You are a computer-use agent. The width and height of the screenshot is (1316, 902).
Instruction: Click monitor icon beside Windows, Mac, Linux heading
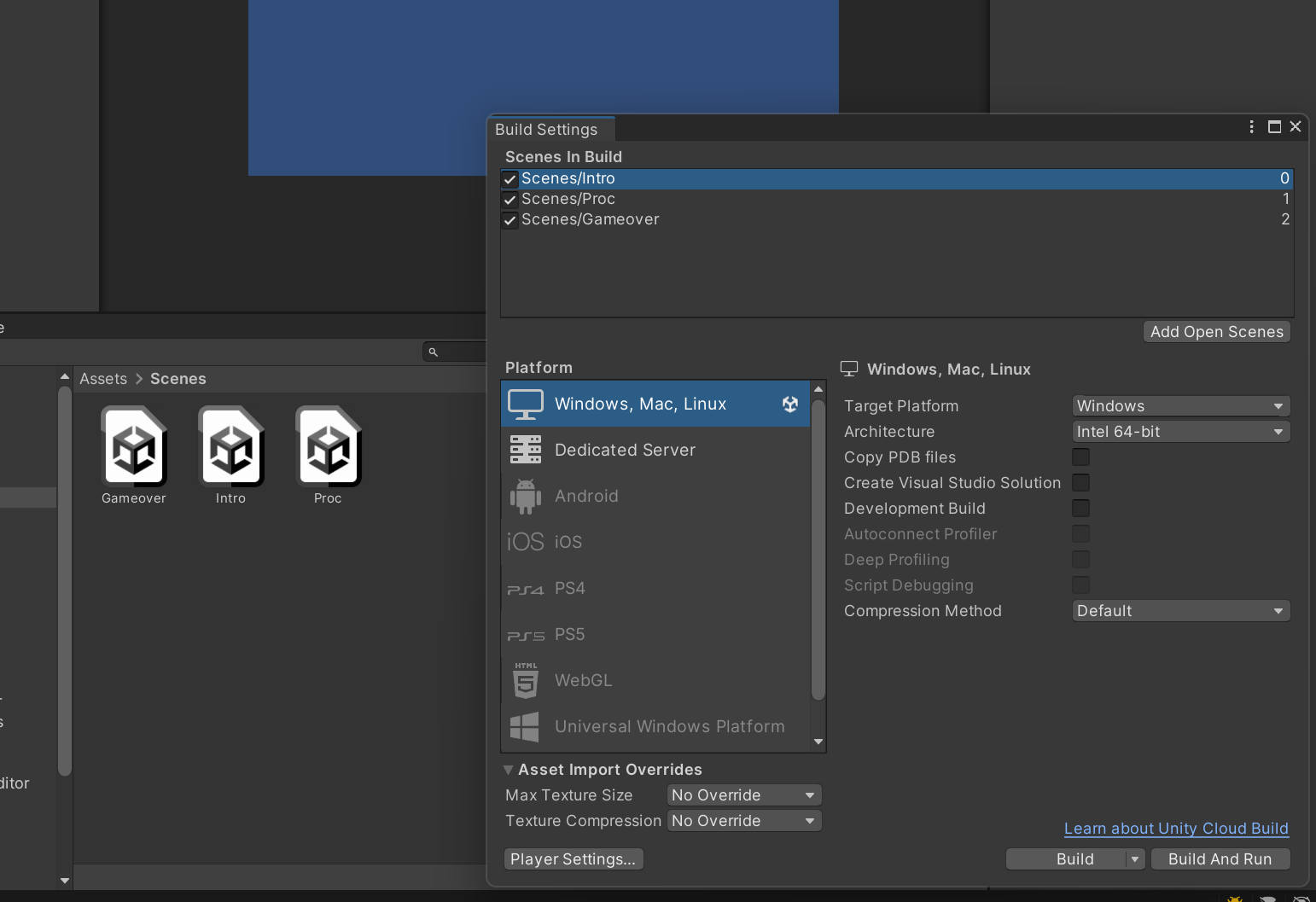[849, 369]
